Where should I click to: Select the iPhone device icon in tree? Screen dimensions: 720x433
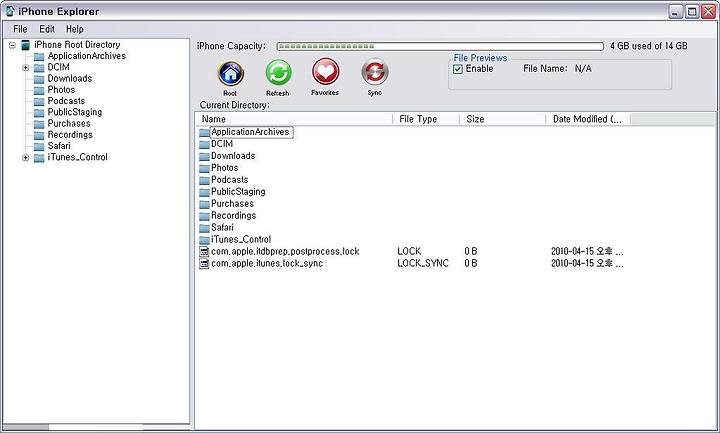pos(26,45)
